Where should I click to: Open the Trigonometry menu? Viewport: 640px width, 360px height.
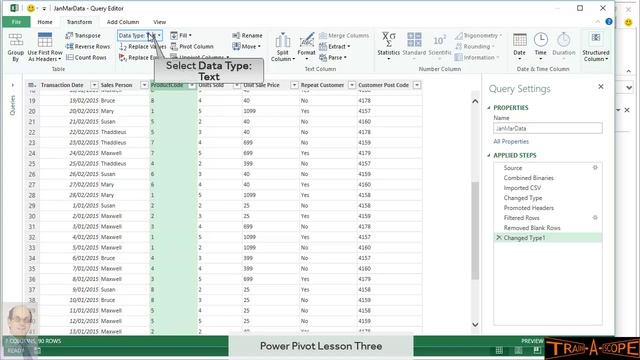click(x=478, y=36)
